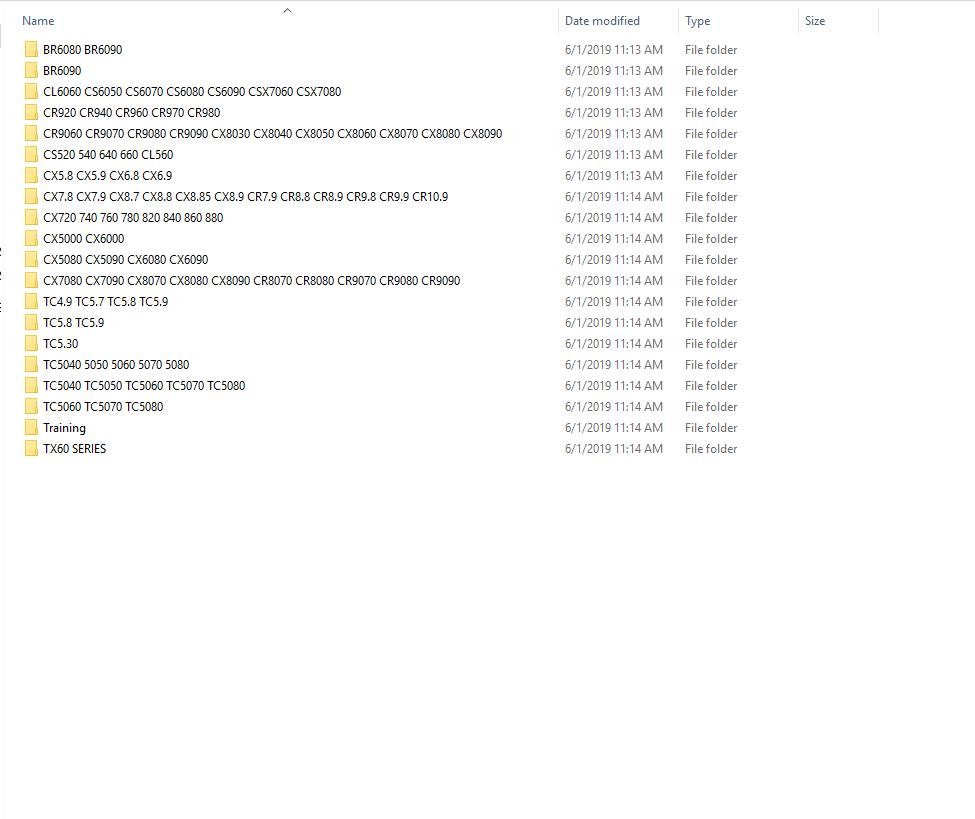Click date modified of CS520 540 640 row
The height and width of the screenshot is (819, 975).
tap(614, 155)
